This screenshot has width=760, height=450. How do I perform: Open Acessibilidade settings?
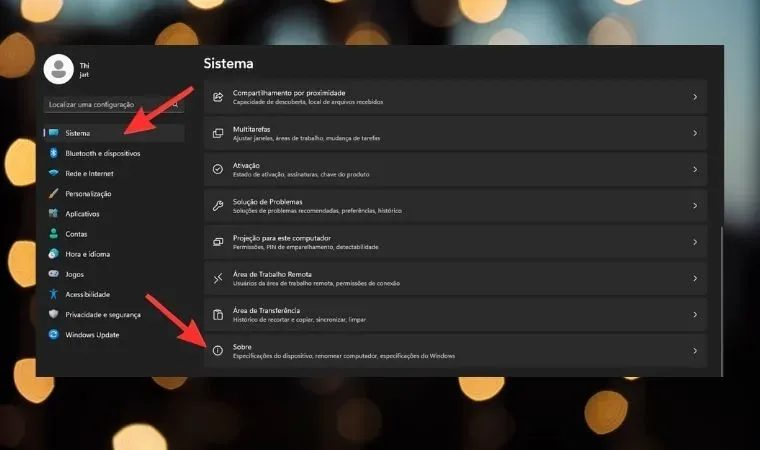click(x=114, y=294)
